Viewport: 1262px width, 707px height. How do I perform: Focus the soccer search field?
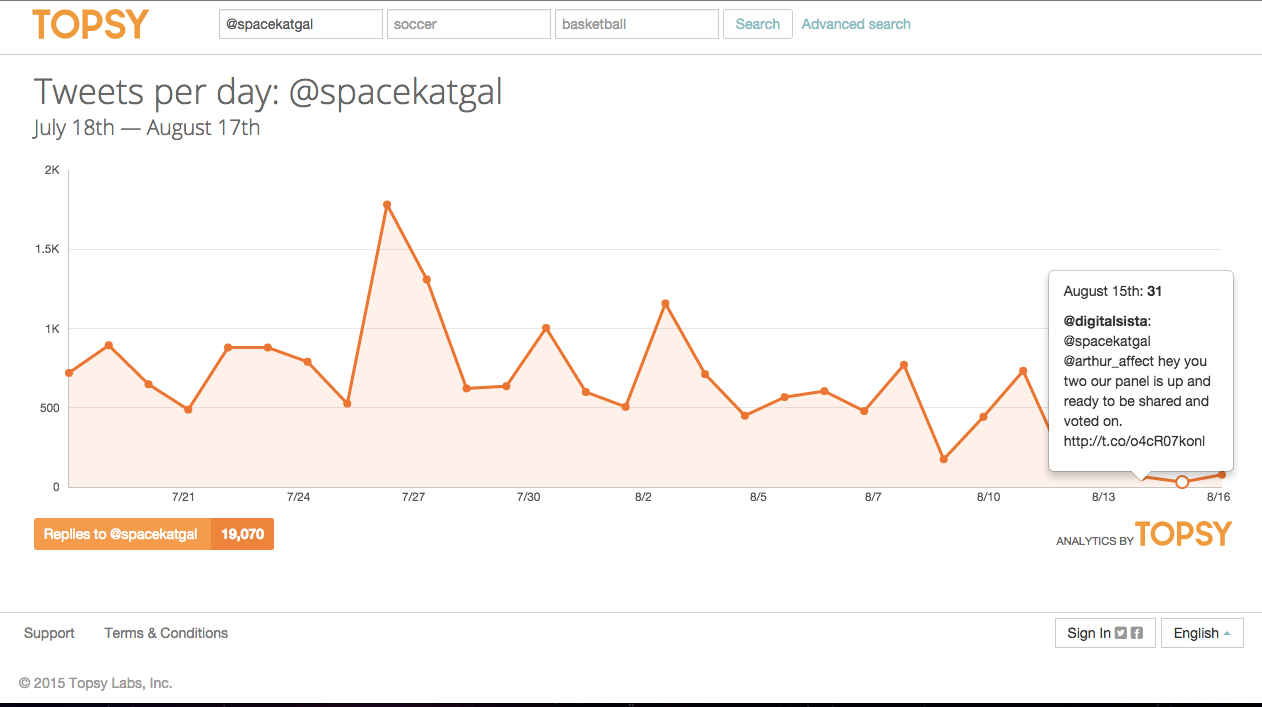(468, 24)
